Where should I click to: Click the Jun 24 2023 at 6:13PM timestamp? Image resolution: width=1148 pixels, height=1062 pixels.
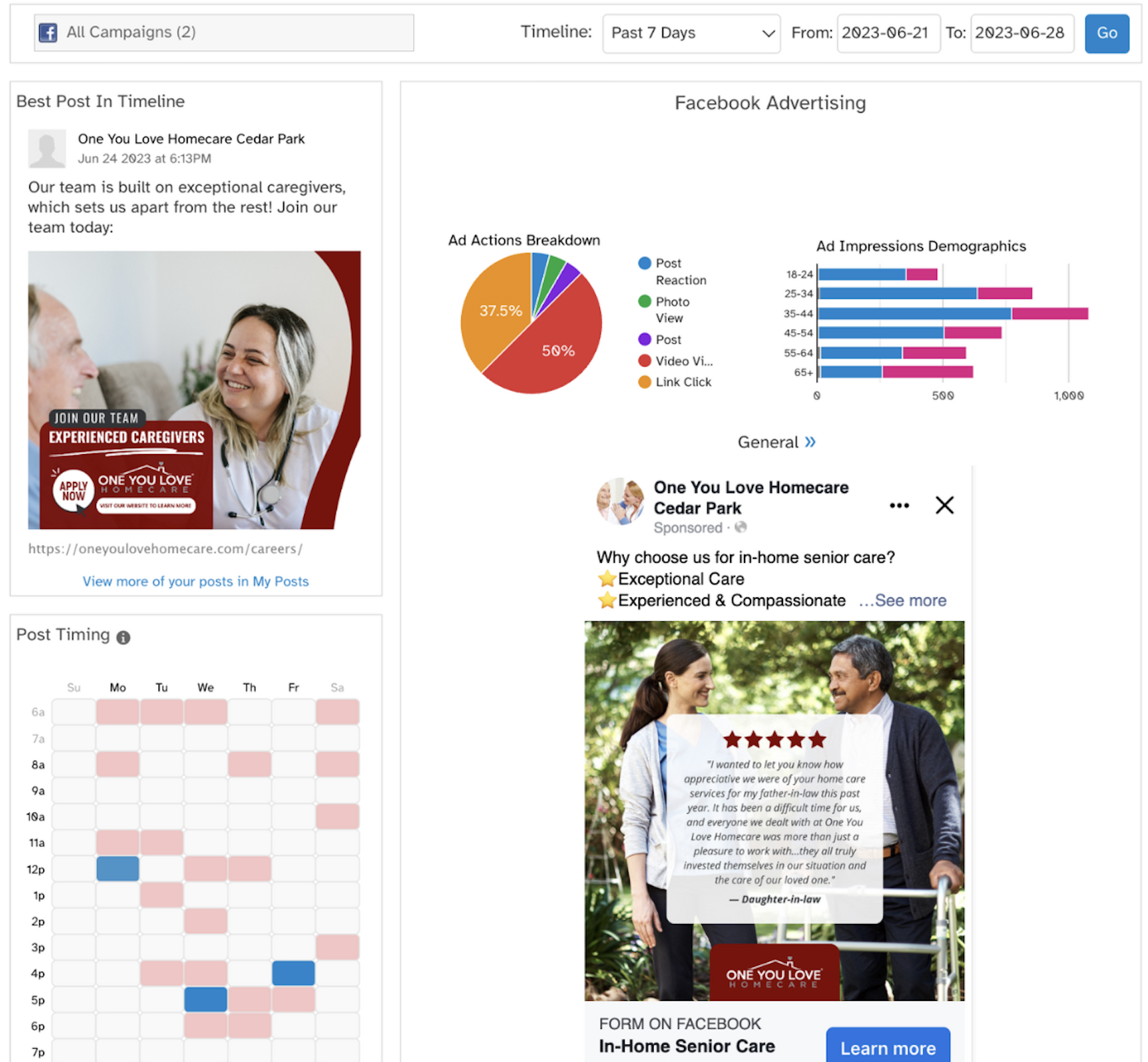[145, 159]
